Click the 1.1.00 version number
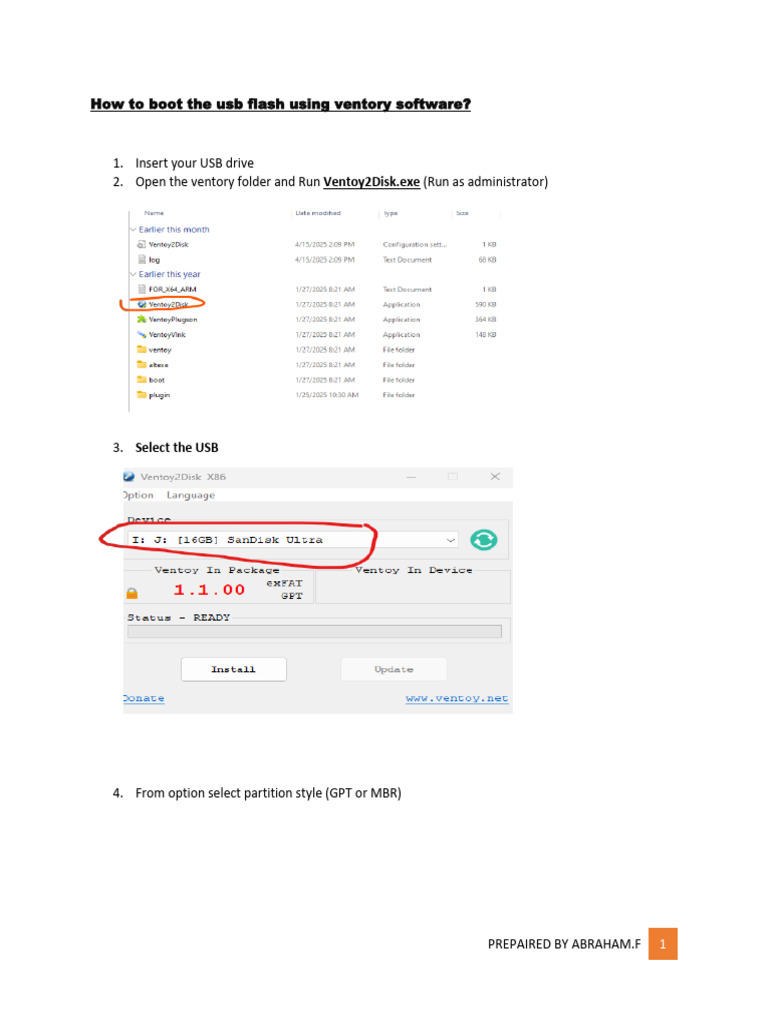This screenshot has height=1024, width=768. click(210, 590)
